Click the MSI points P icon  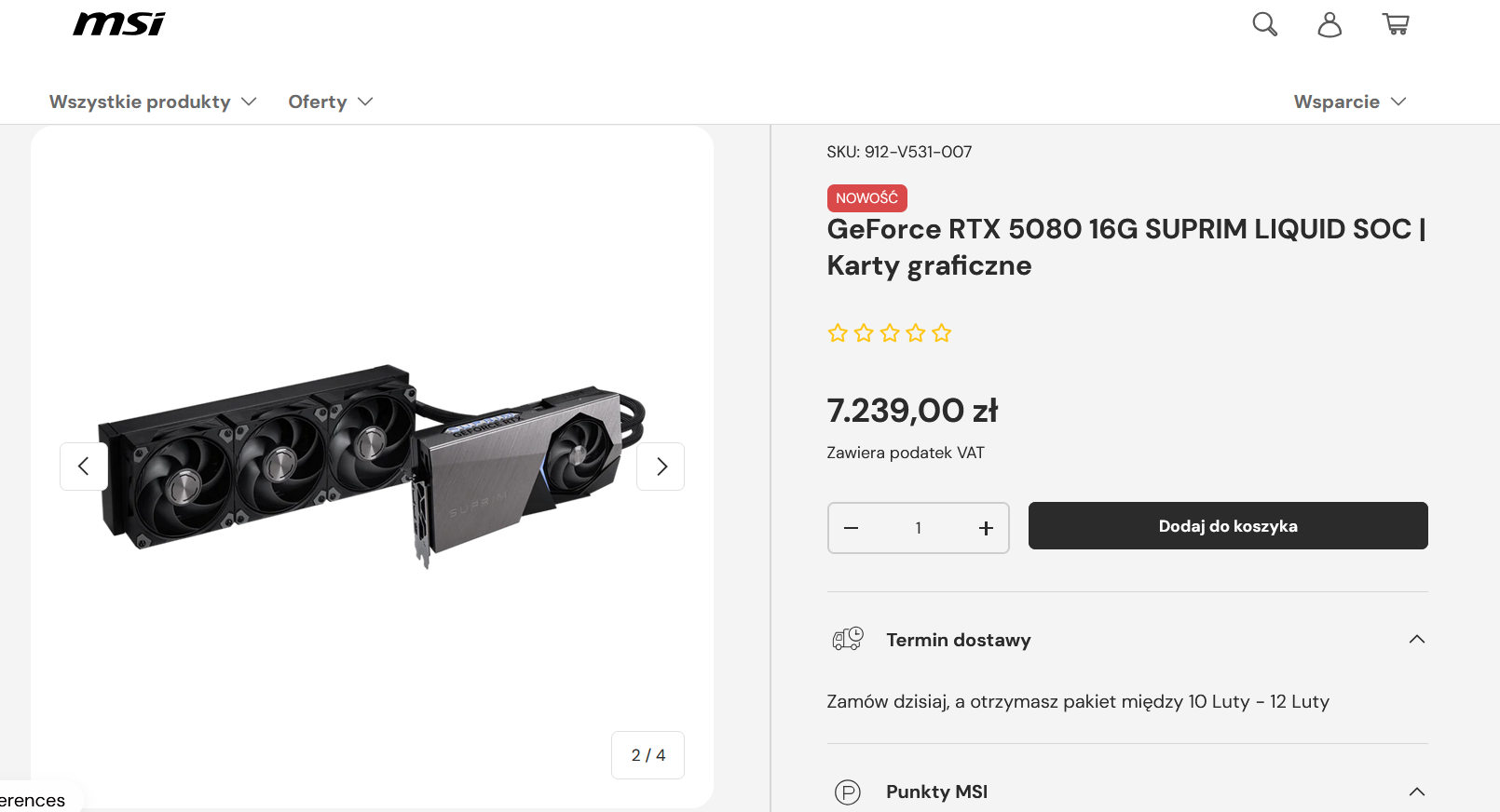click(847, 792)
